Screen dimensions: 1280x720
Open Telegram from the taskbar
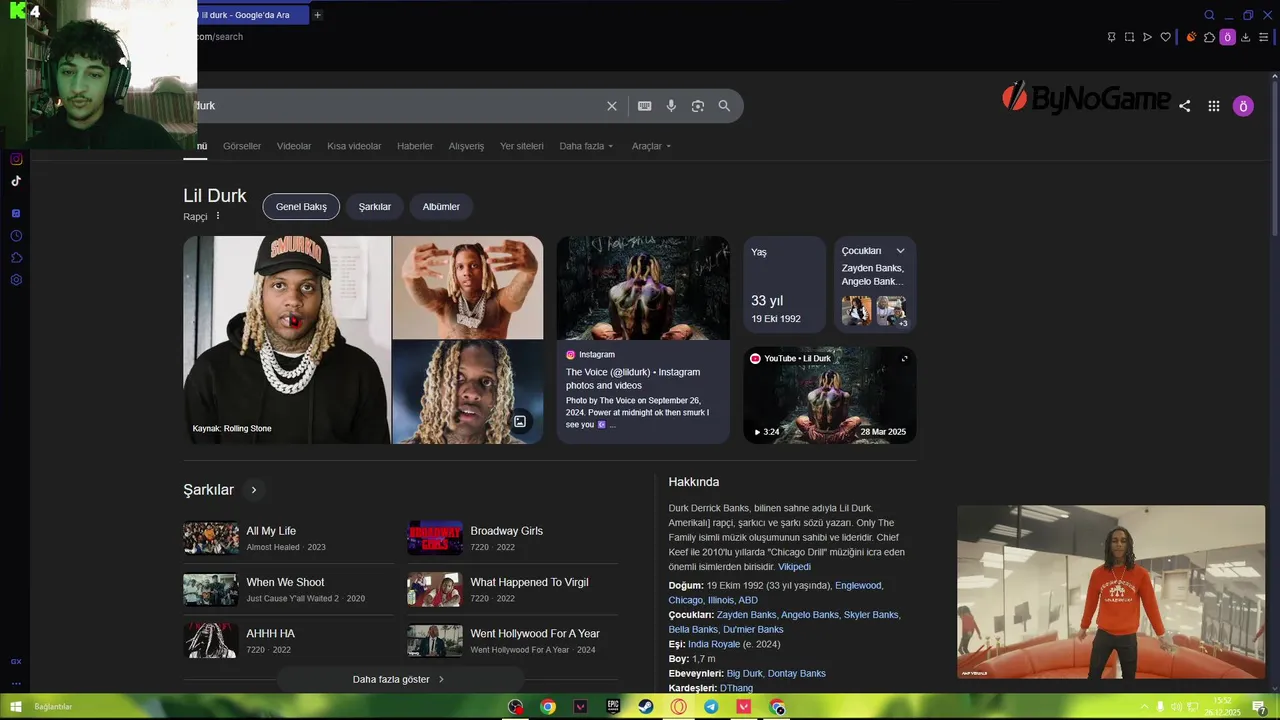pos(711,707)
